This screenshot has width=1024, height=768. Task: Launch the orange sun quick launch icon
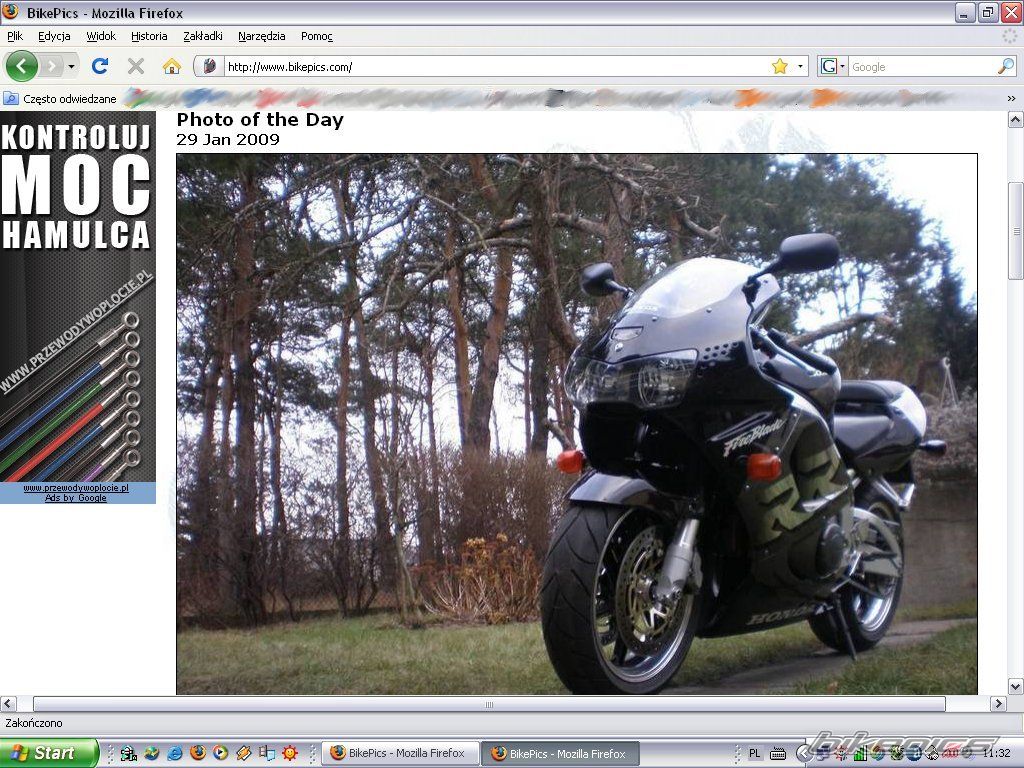point(290,753)
